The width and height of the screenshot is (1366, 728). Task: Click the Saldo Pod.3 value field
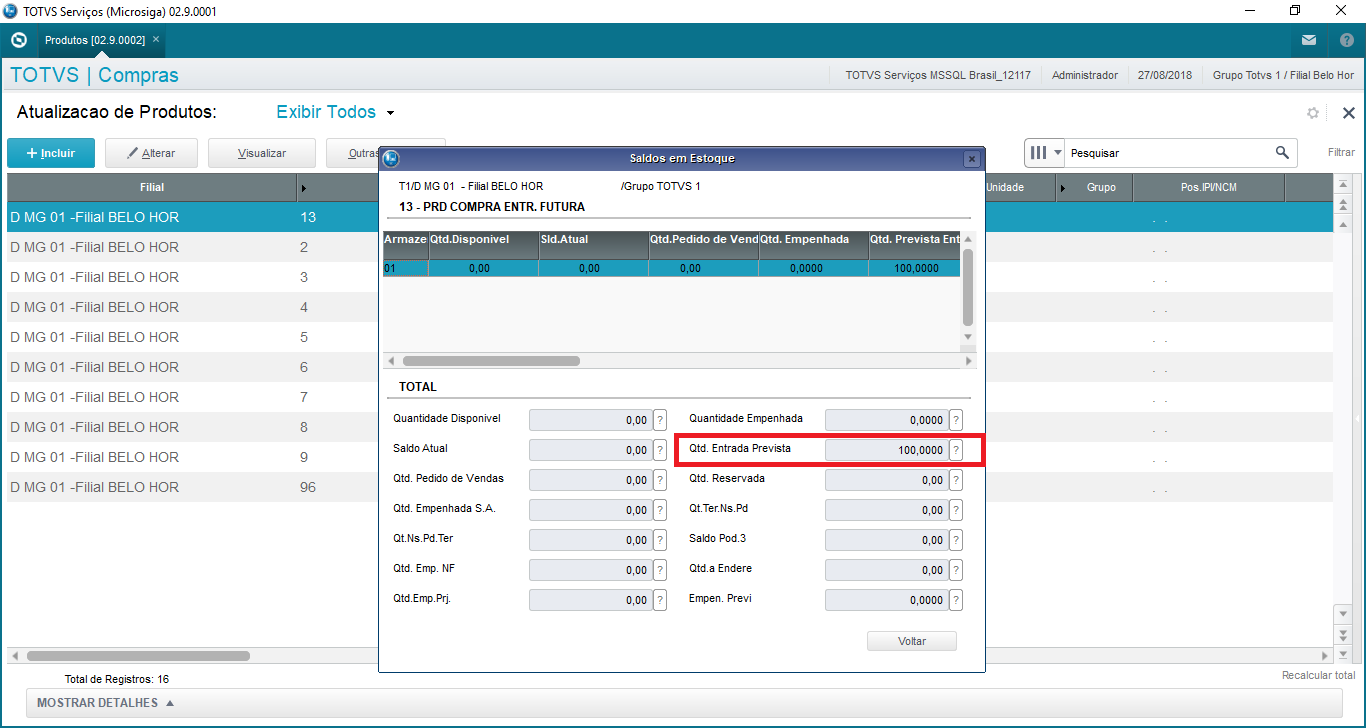point(886,540)
